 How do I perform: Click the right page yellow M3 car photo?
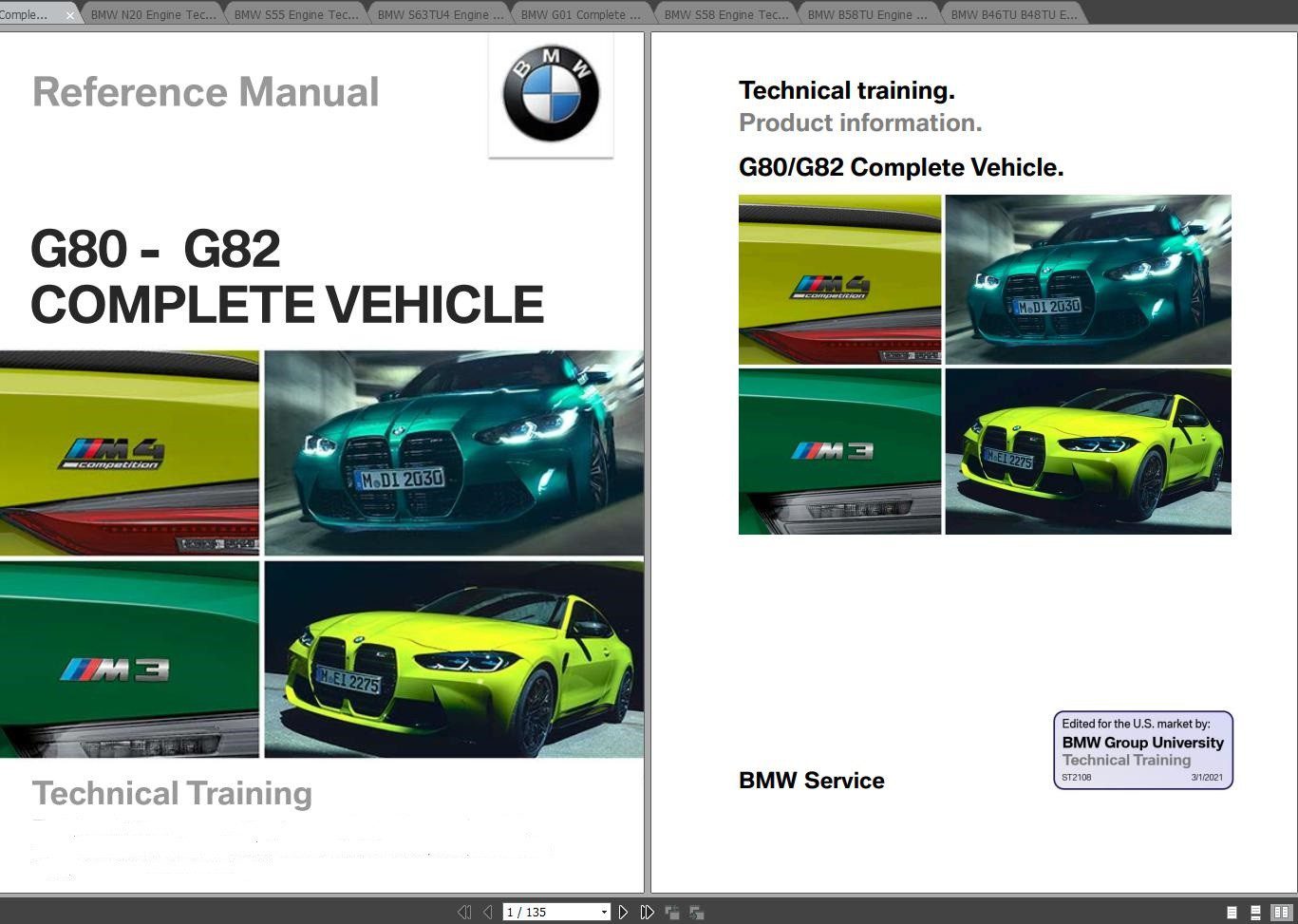click(x=1088, y=451)
